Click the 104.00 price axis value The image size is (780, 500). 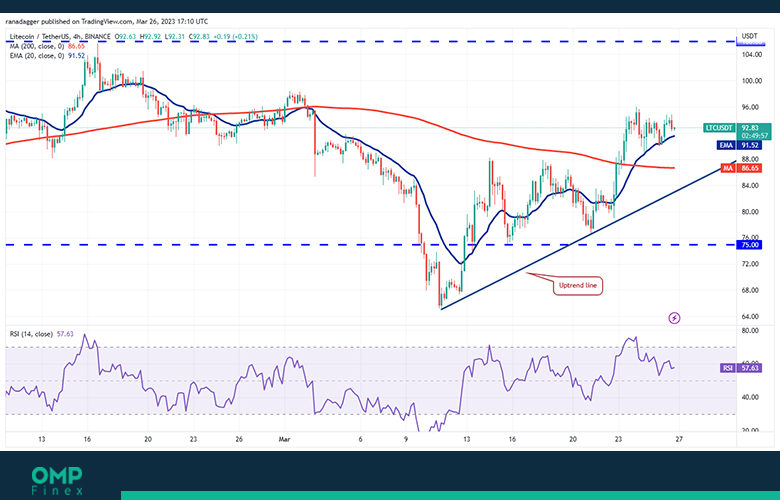click(x=751, y=55)
